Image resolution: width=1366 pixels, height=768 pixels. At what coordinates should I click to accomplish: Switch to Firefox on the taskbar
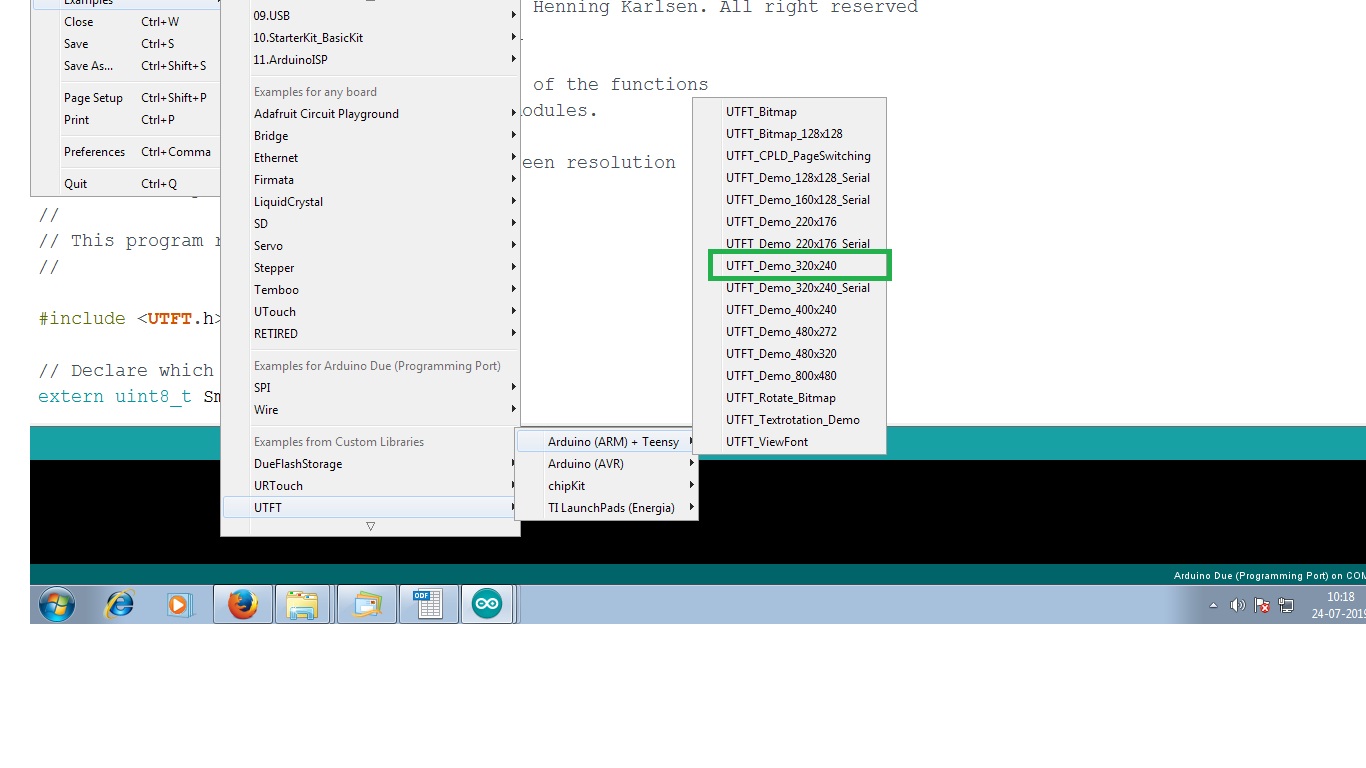click(x=243, y=604)
